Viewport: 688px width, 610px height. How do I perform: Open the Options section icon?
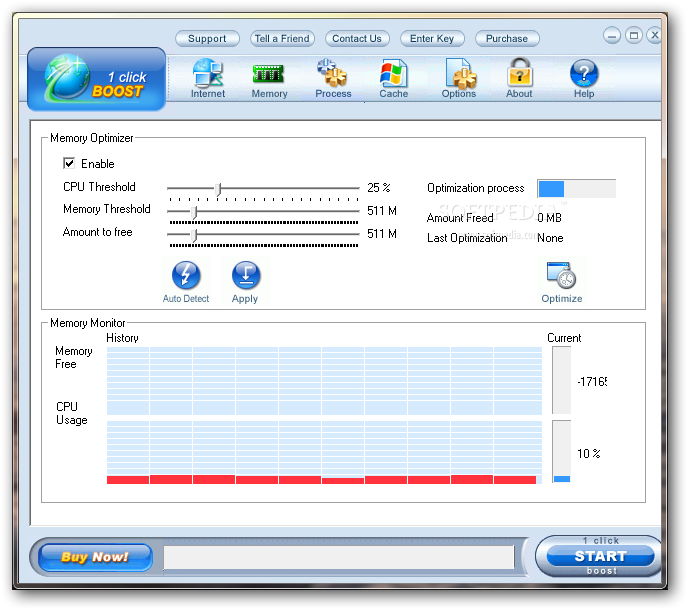click(459, 79)
